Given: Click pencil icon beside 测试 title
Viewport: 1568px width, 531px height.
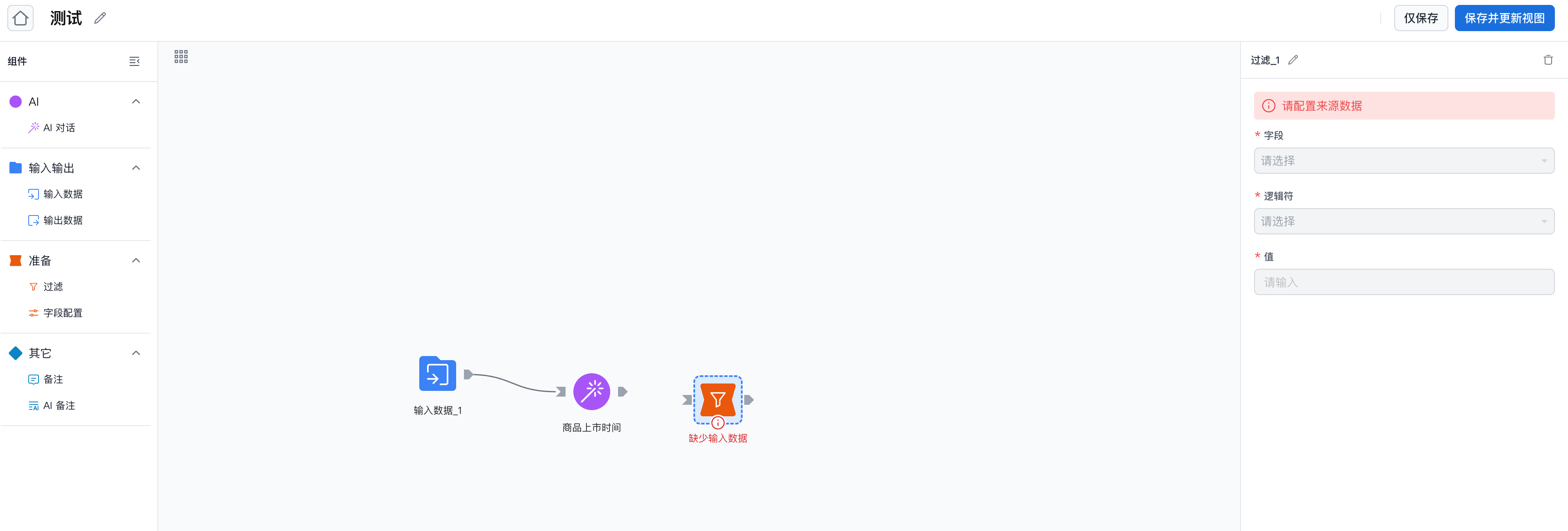Looking at the screenshot, I should tap(100, 18).
